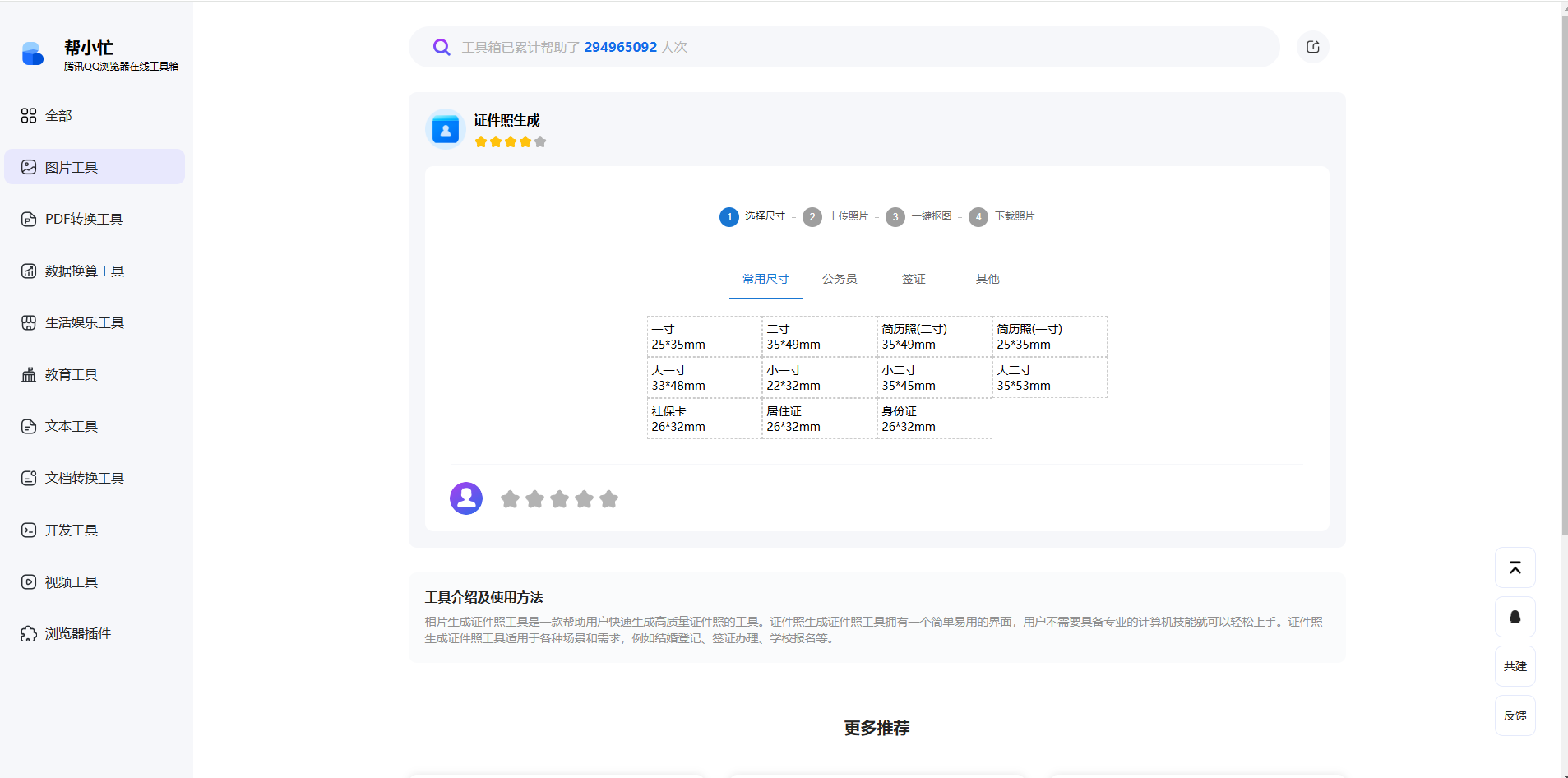Open the 其他 size tab
Viewport: 1568px width, 778px height.
(x=986, y=279)
